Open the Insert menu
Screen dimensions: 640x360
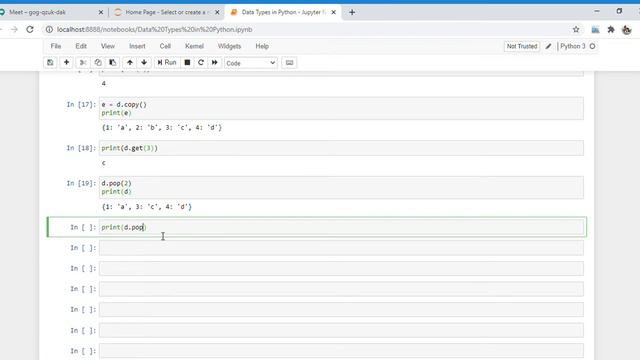[137, 46]
